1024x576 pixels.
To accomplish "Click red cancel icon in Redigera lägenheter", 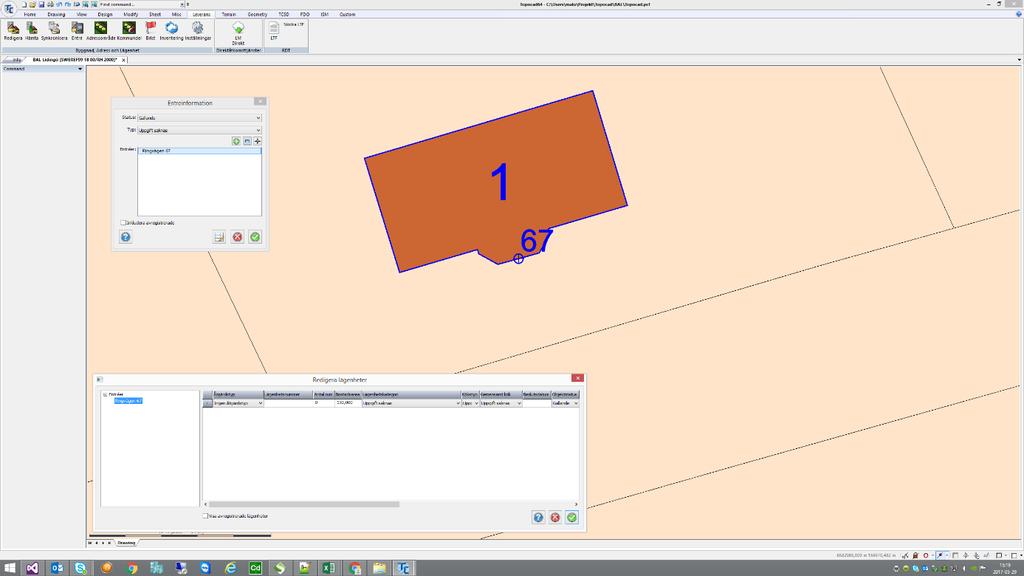I will [555, 517].
